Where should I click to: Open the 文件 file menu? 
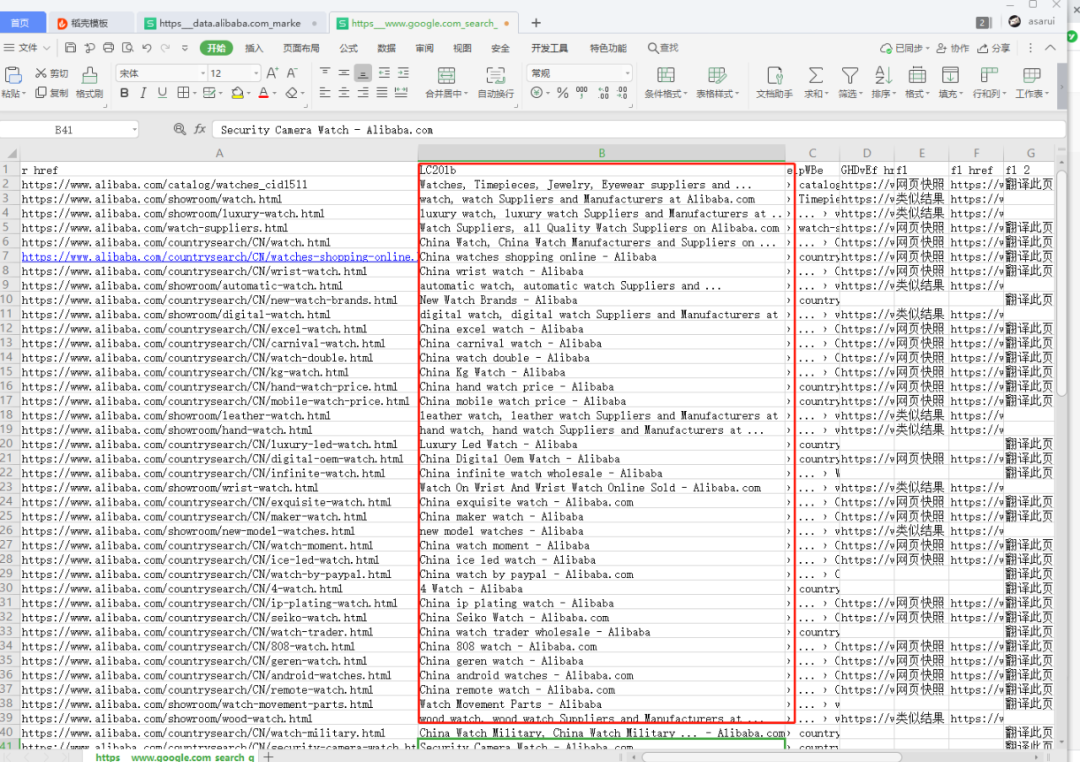tap(28, 48)
